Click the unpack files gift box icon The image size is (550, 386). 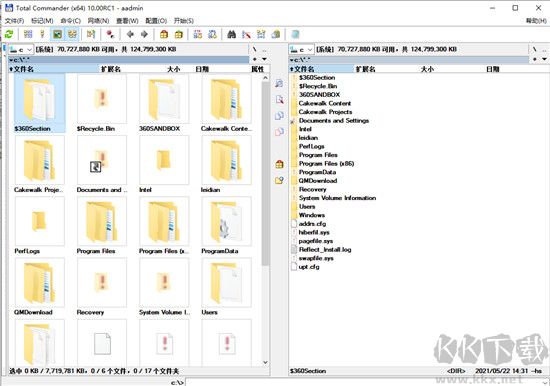(x=179, y=34)
